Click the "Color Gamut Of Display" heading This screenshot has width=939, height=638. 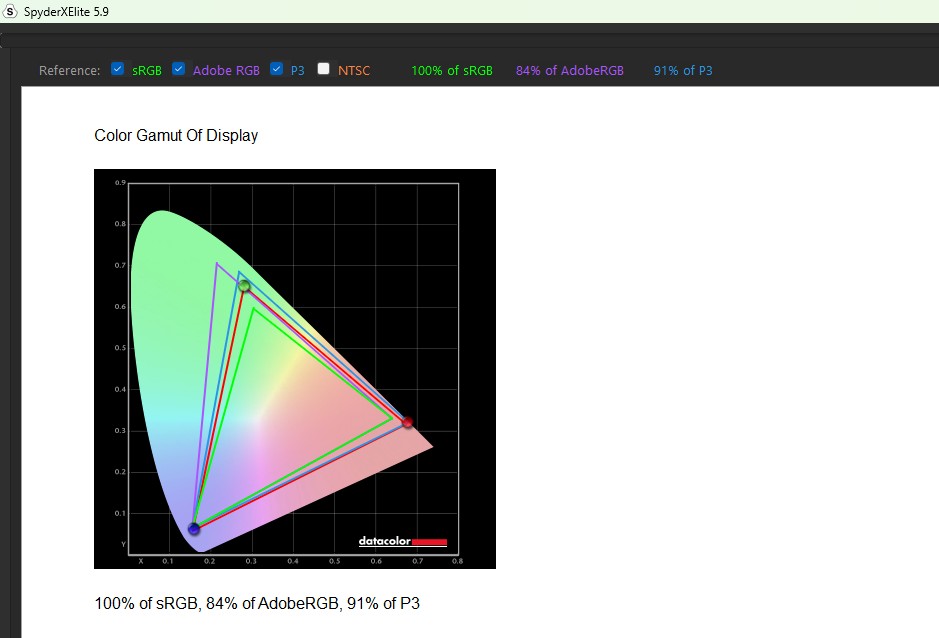(176, 135)
